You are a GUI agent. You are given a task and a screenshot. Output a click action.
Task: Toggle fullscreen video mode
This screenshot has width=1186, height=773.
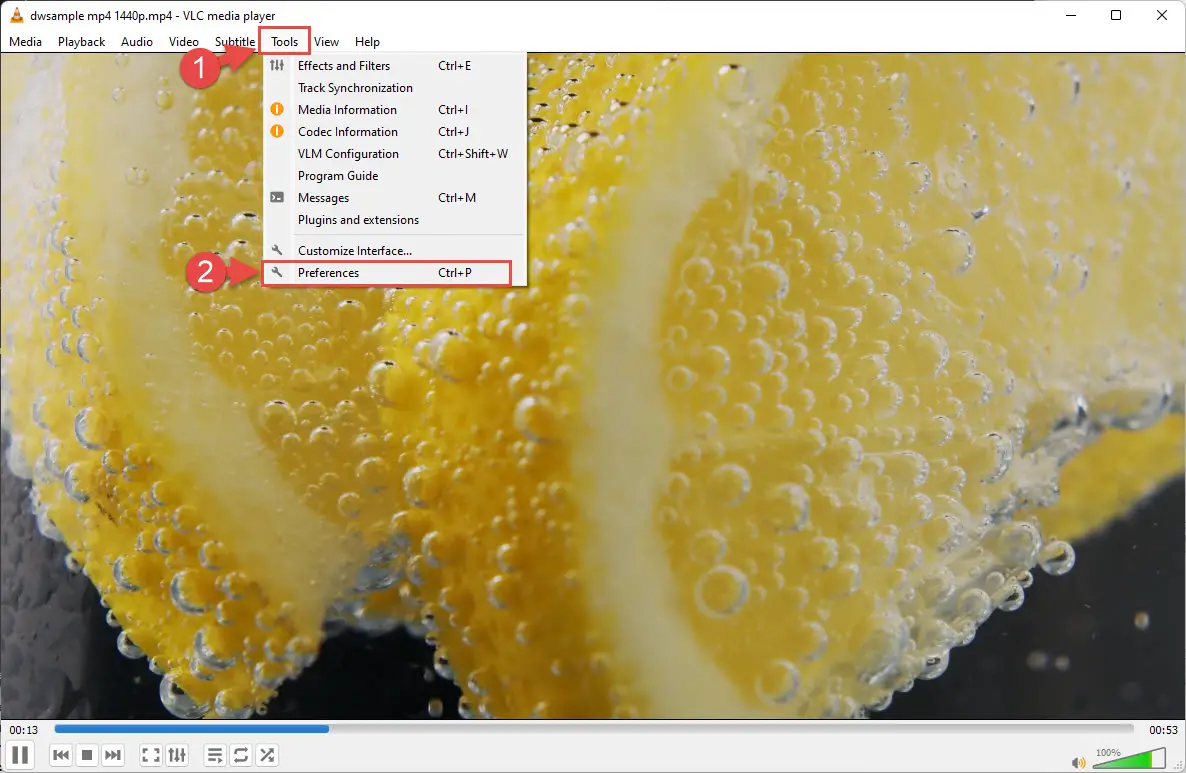[x=151, y=755]
